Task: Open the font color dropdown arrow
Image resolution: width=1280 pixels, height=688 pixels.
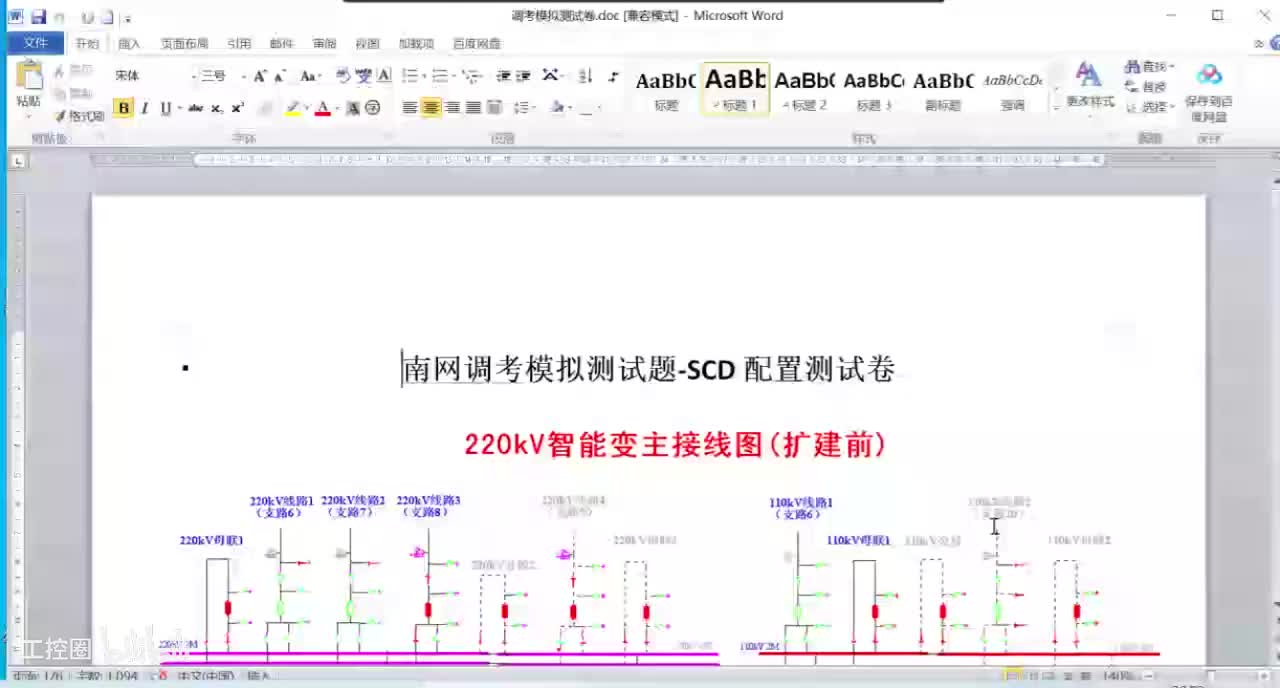Action: pos(337,108)
